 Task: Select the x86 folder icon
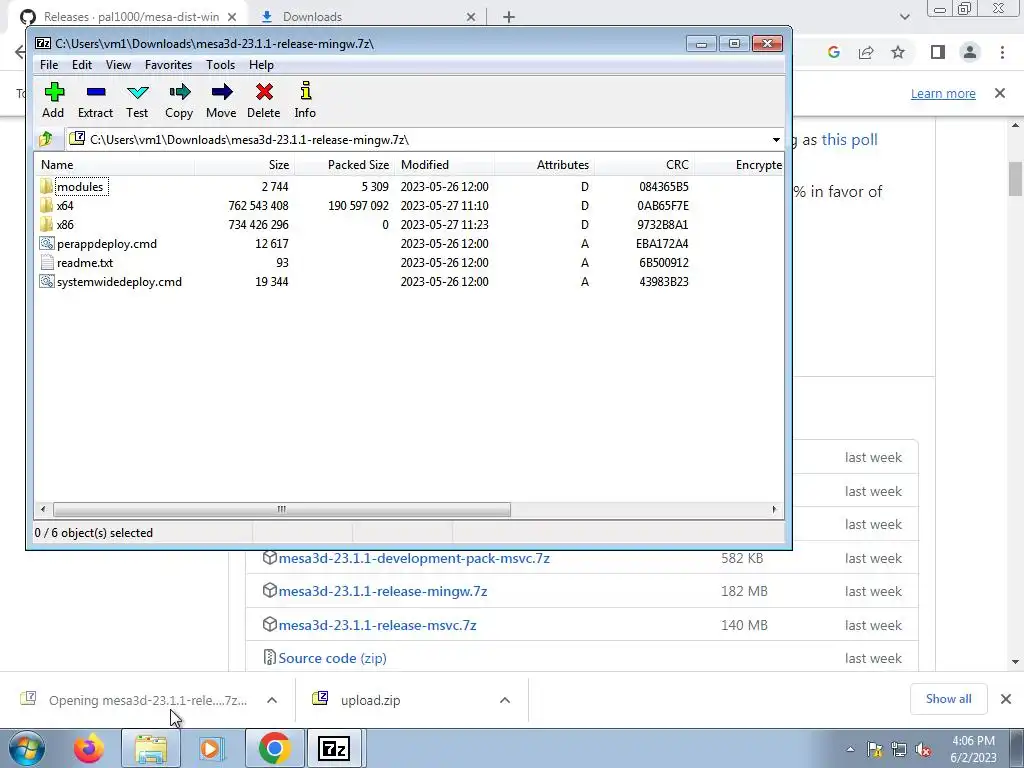tap(46, 224)
